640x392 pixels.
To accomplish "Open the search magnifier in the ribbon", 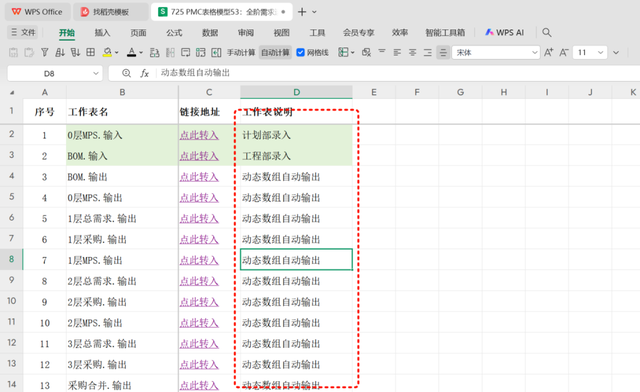I will (547, 33).
